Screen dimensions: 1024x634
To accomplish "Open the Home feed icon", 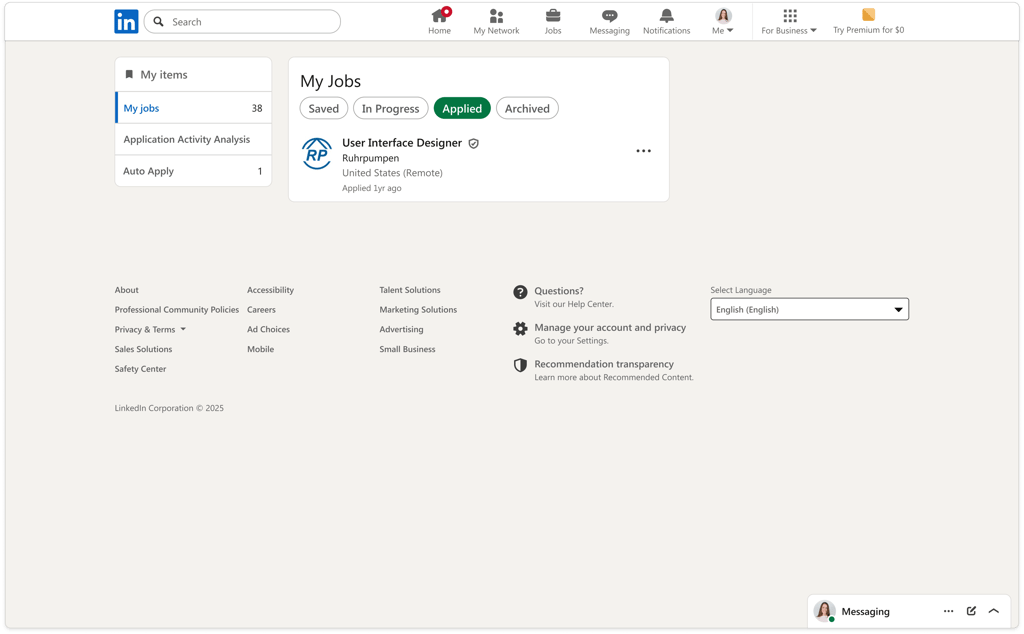I will coord(440,16).
